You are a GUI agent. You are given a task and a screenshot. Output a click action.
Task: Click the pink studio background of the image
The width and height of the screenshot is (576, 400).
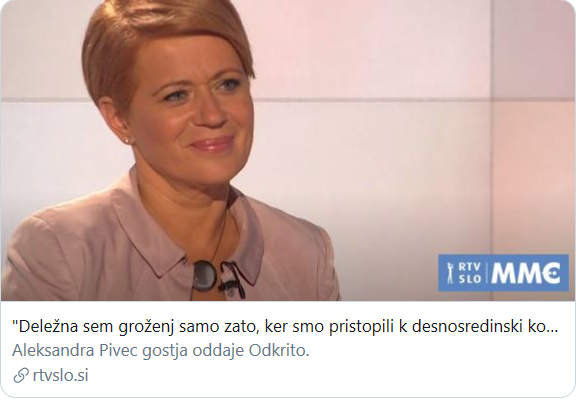404,129
